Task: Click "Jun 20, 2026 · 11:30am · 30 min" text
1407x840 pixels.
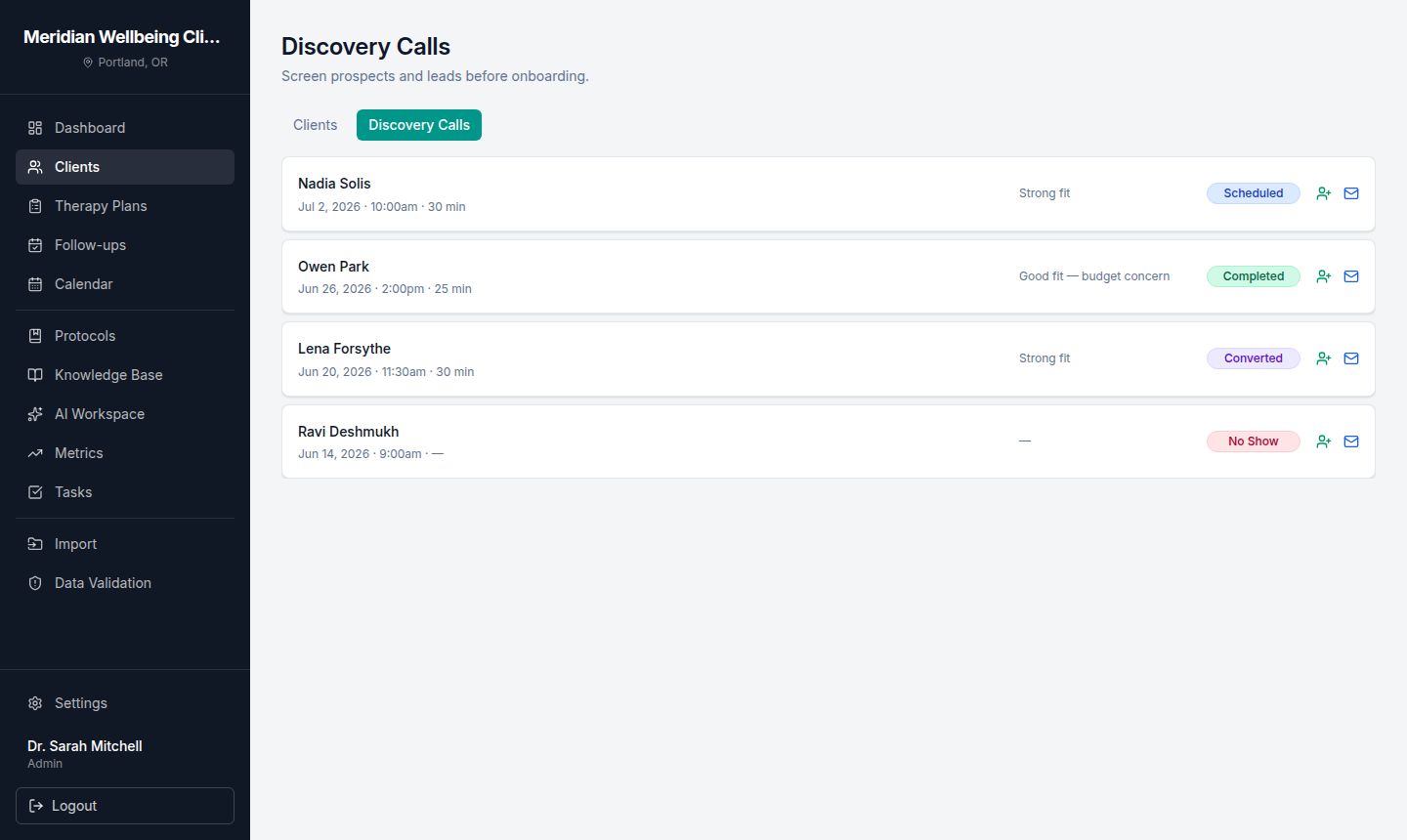Action: [386, 372]
